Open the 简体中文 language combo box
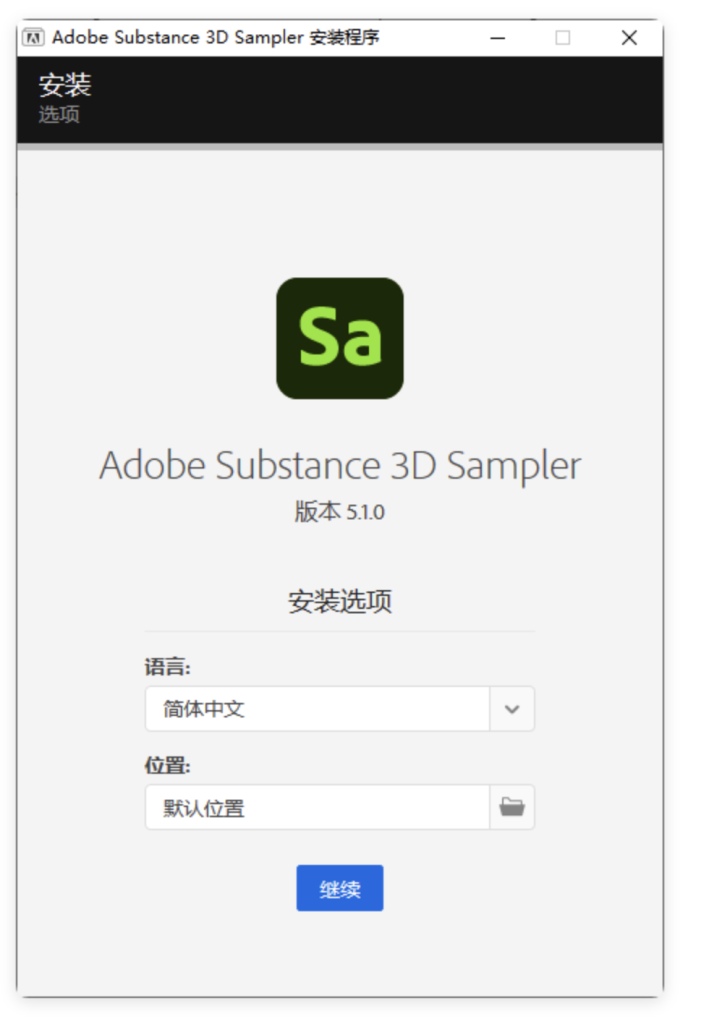 pos(317,709)
